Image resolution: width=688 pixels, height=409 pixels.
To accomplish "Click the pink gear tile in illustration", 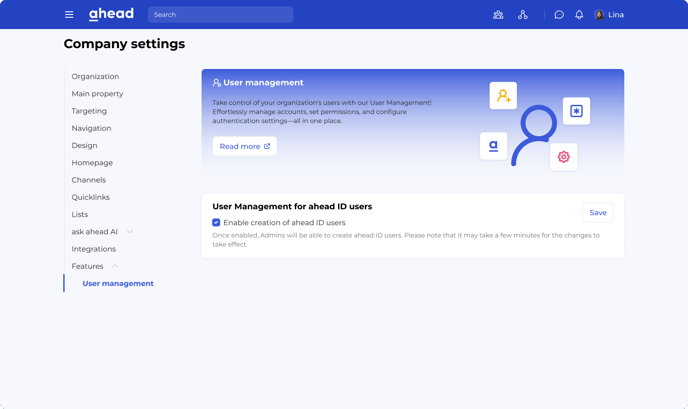I will click(564, 157).
